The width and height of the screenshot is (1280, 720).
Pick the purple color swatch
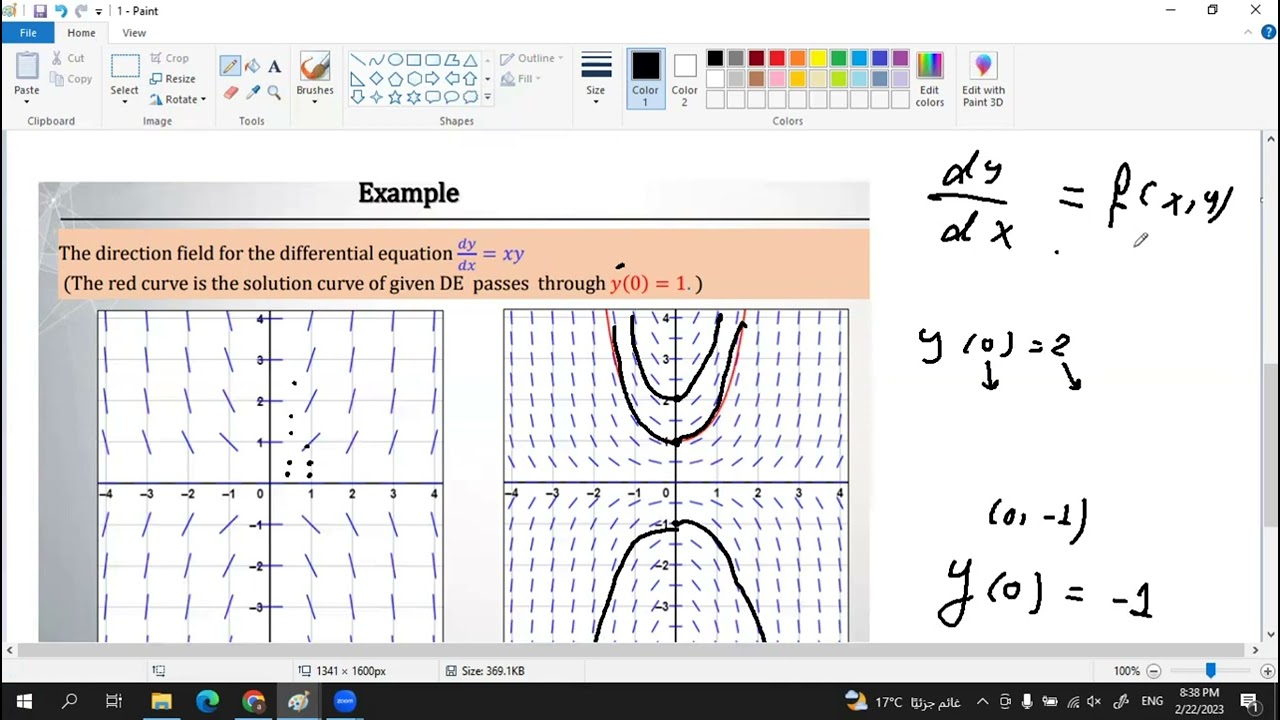(900, 59)
